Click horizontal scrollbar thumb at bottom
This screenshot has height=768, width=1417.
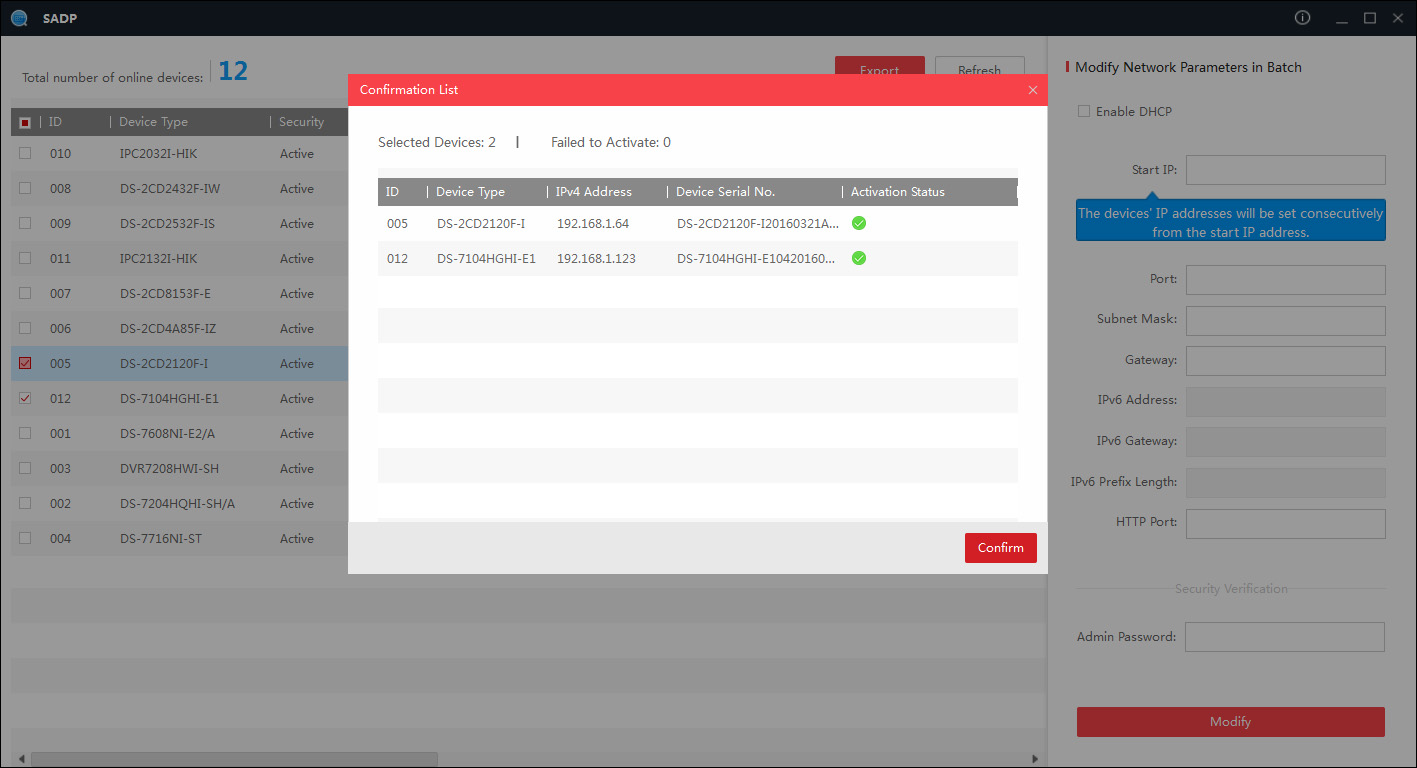[x=234, y=759]
